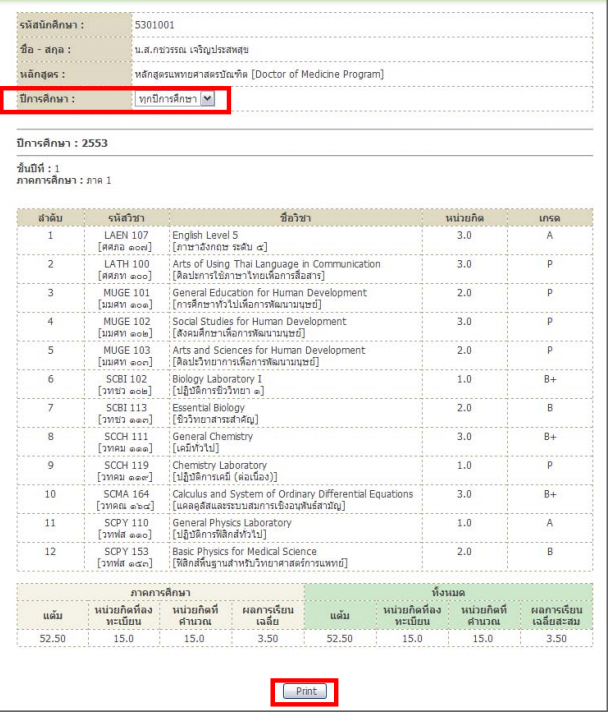Select course name English Level 5
This screenshot has width=608, height=714.
(x=205, y=235)
